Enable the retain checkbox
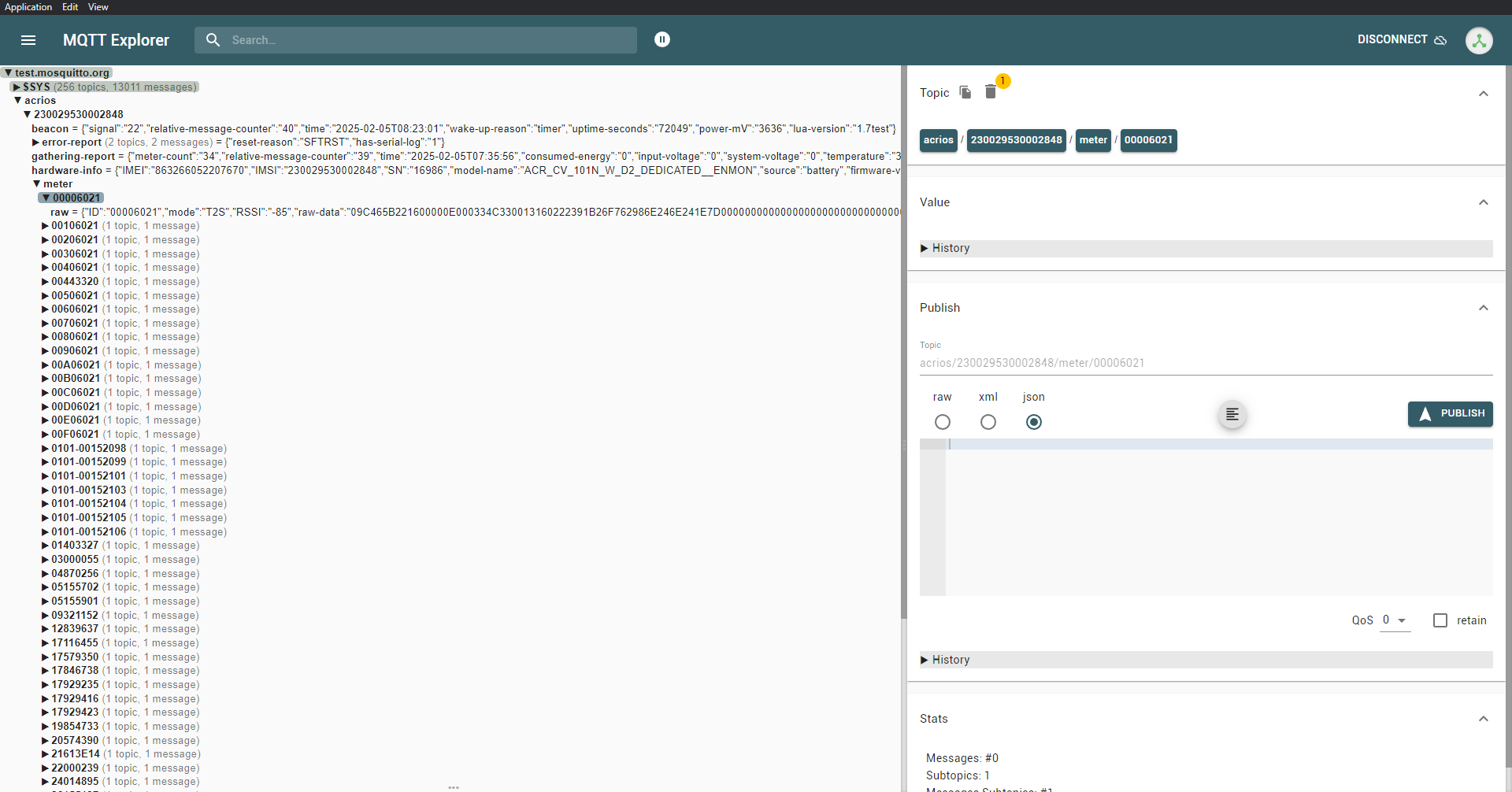 (1440, 620)
